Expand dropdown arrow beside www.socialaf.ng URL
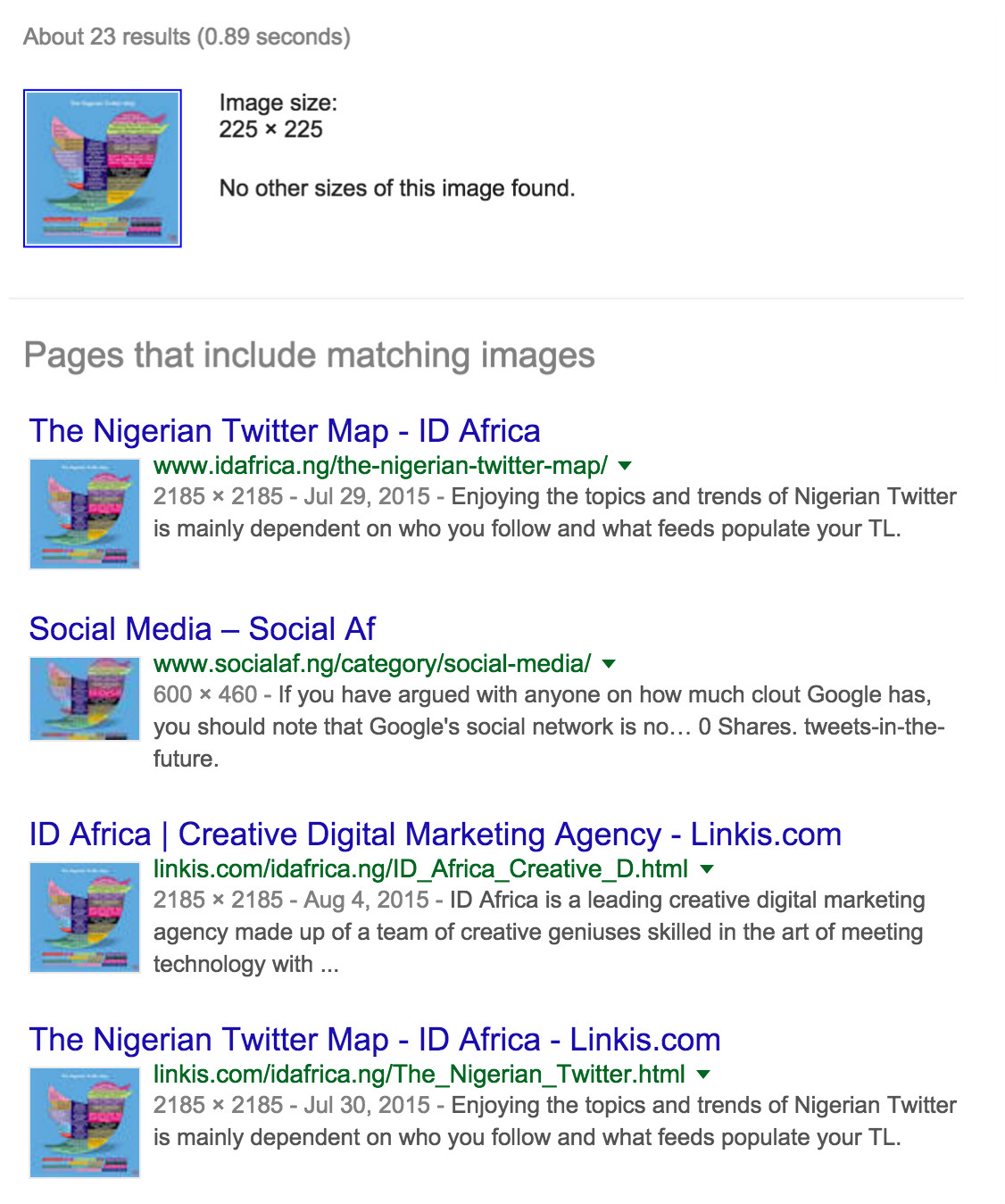 [x=609, y=664]
